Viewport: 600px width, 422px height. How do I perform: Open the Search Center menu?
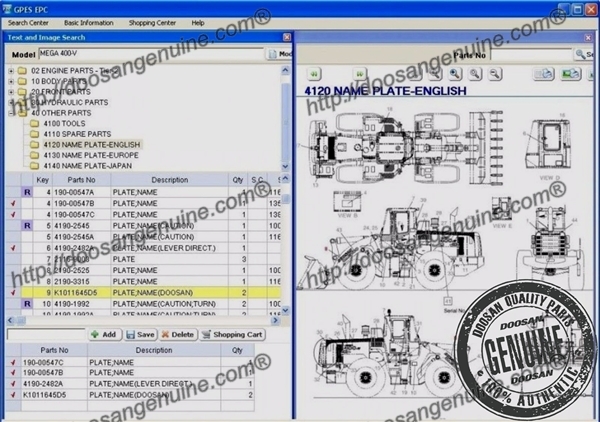(28, 21)
